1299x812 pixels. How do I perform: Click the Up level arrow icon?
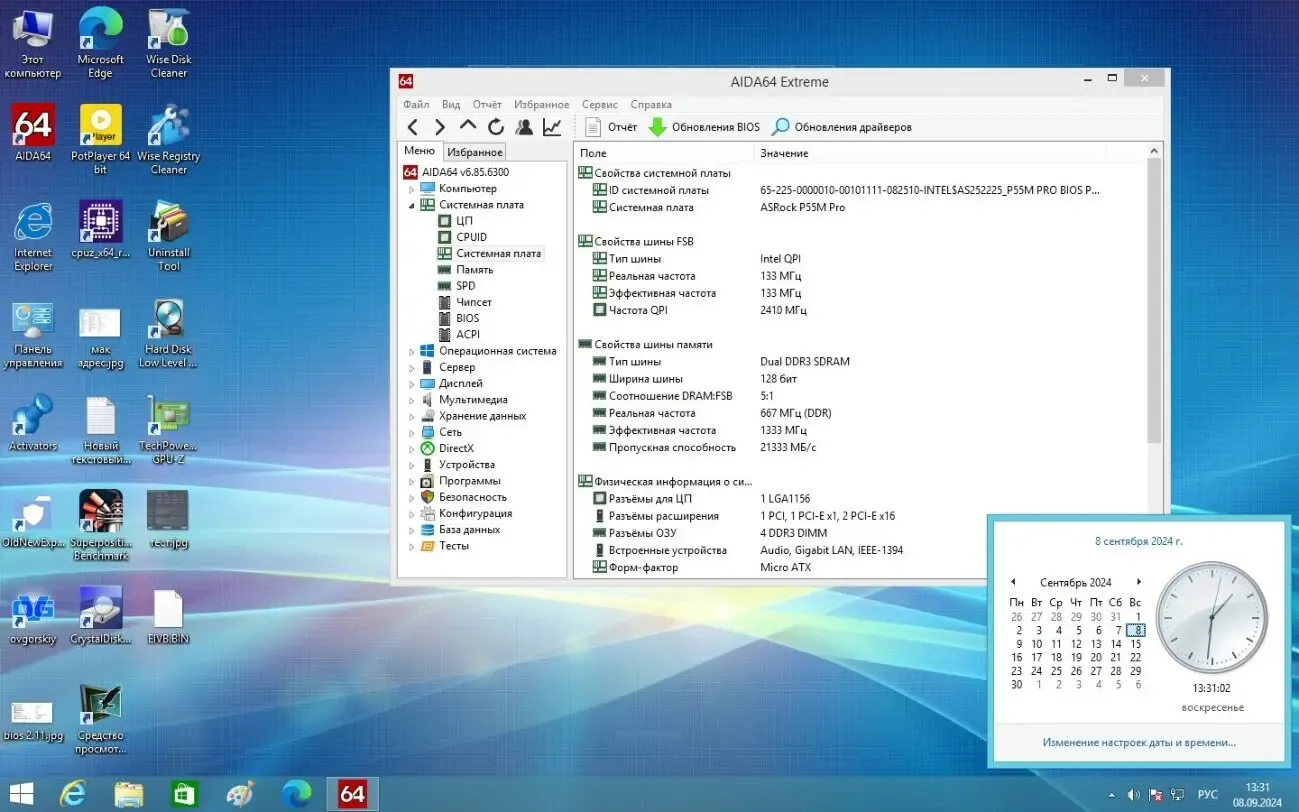[x=467, y=127]
